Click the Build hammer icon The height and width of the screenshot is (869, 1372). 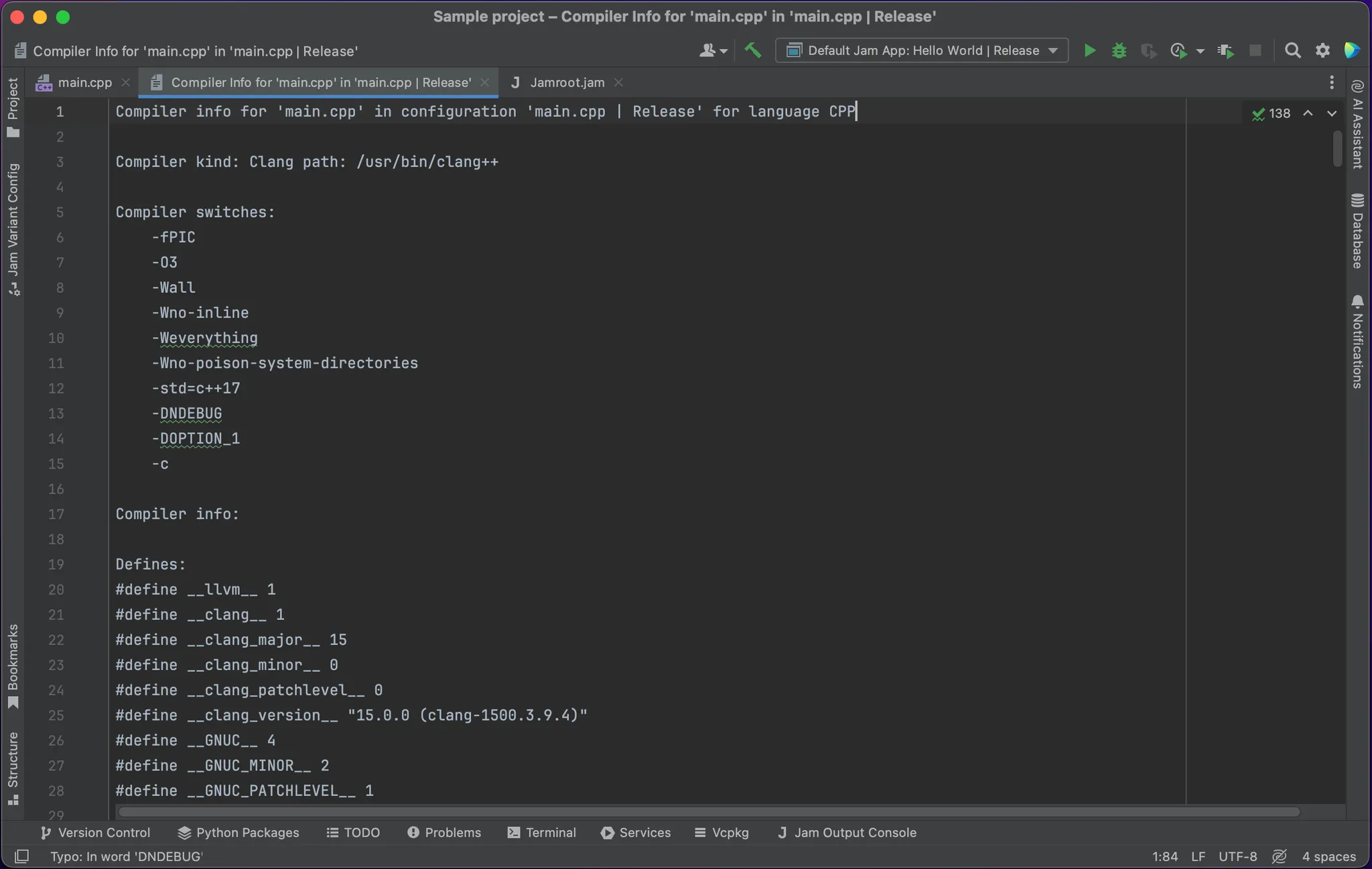pyautogui.click(x=753, y=50)
